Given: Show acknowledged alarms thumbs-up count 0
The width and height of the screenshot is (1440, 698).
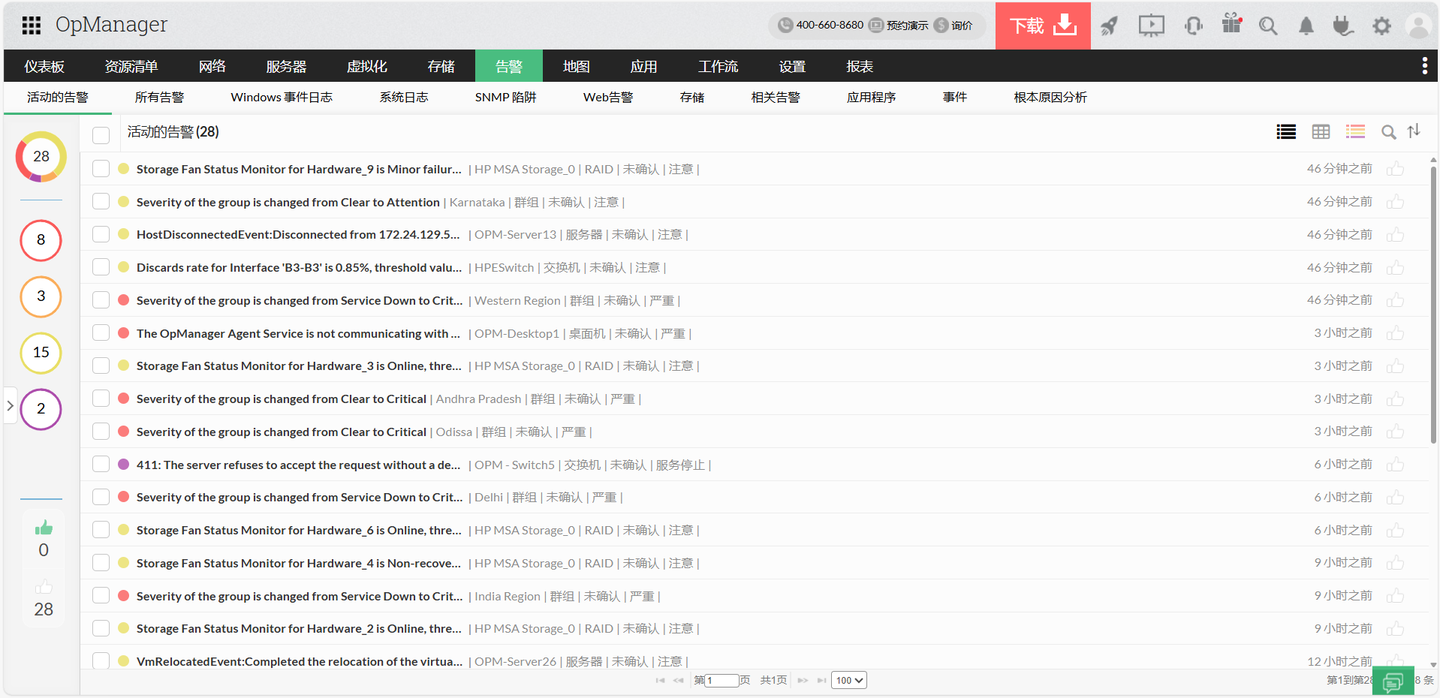Looking at the screenshot, I should click(x=43, y=539).
